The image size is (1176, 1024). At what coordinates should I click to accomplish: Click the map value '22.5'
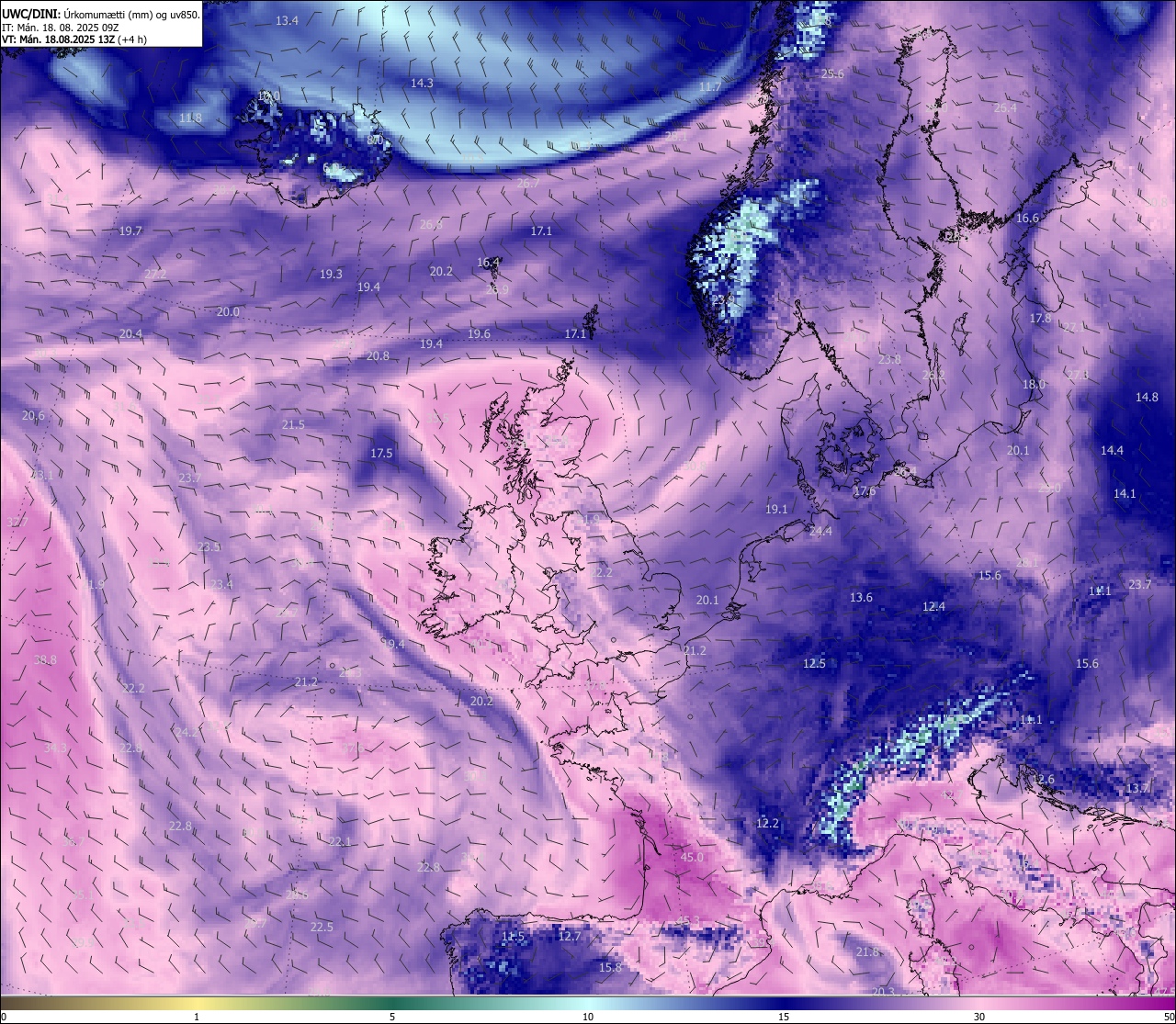pos(322,927)
